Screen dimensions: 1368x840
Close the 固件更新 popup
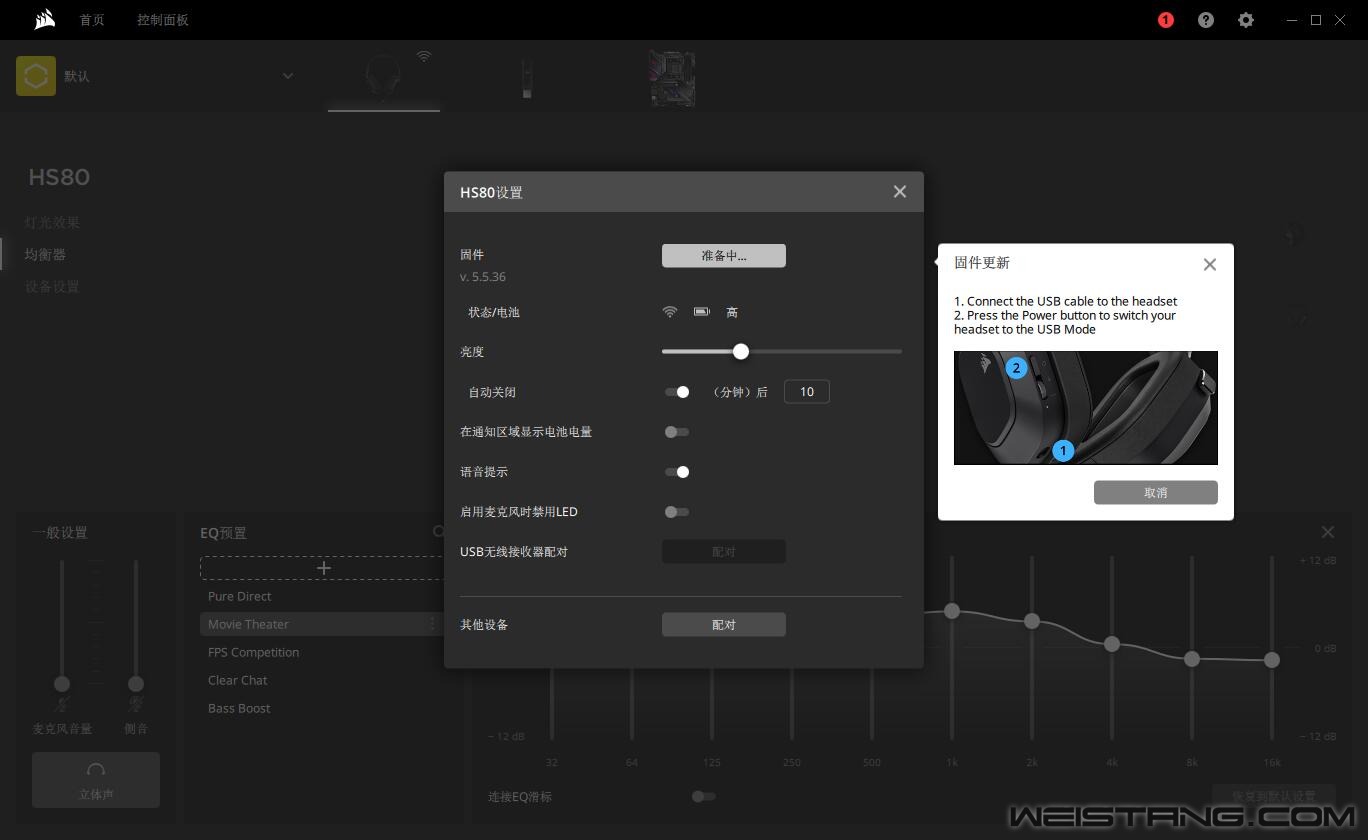click(1210, 264)
